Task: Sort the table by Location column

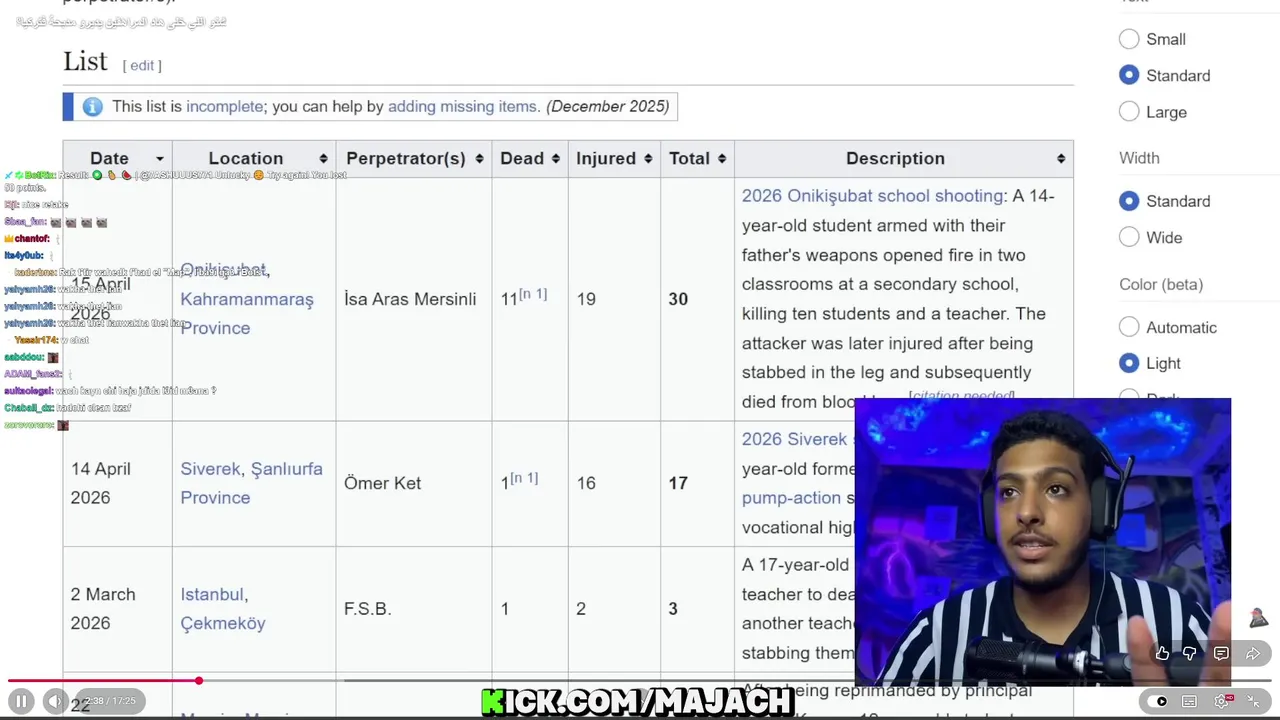Action: 254,158
